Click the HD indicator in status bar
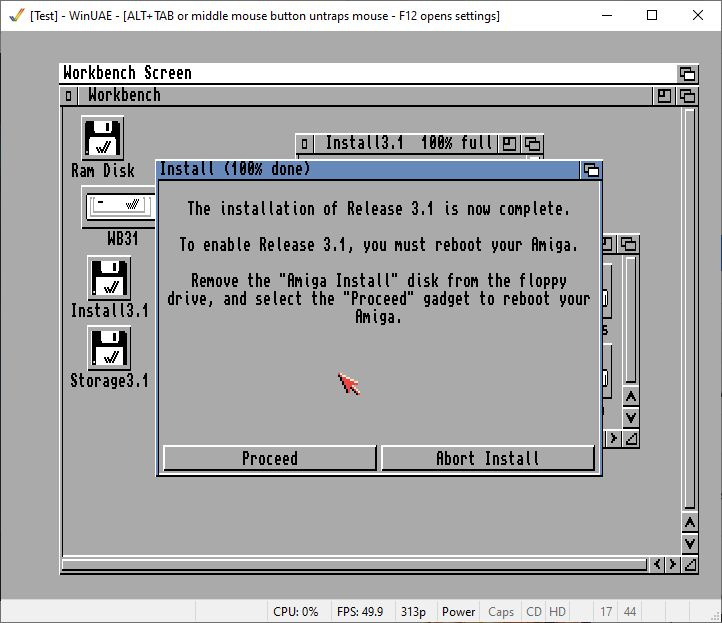The width and height of the screenshot is (722, 623). (557, 611)
